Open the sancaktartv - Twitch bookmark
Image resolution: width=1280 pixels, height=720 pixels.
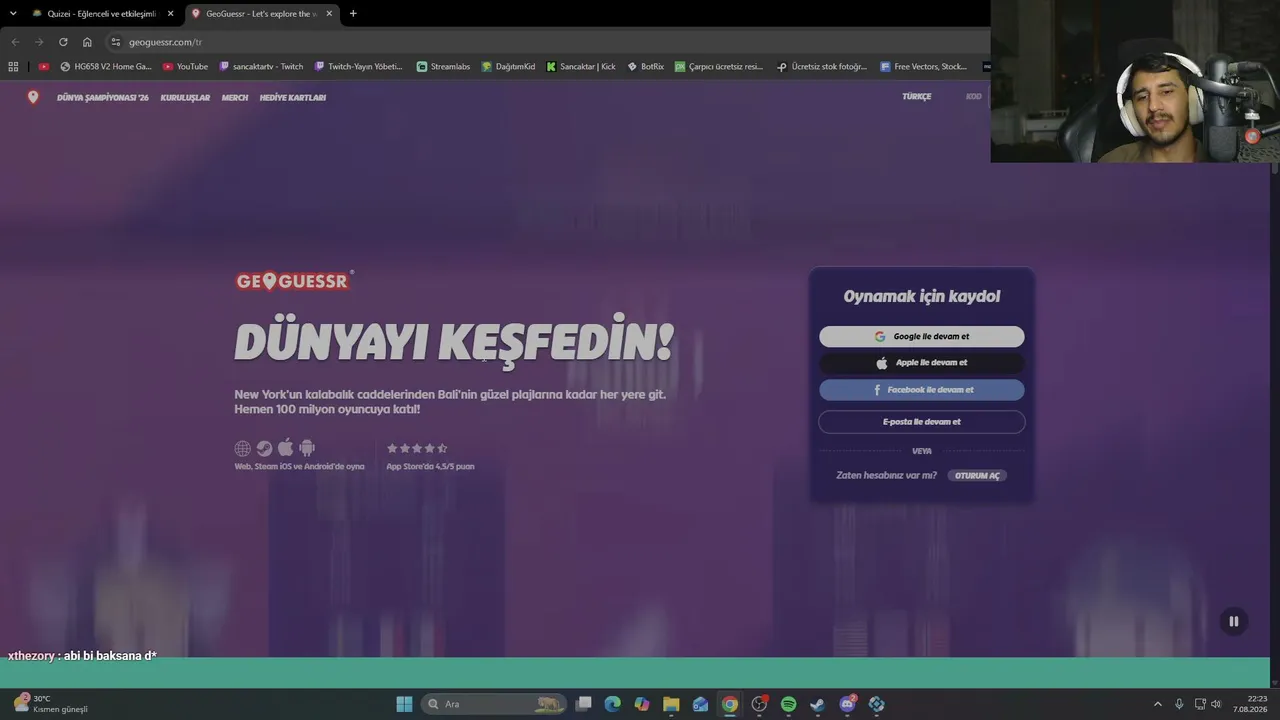[x=260, y=67]
